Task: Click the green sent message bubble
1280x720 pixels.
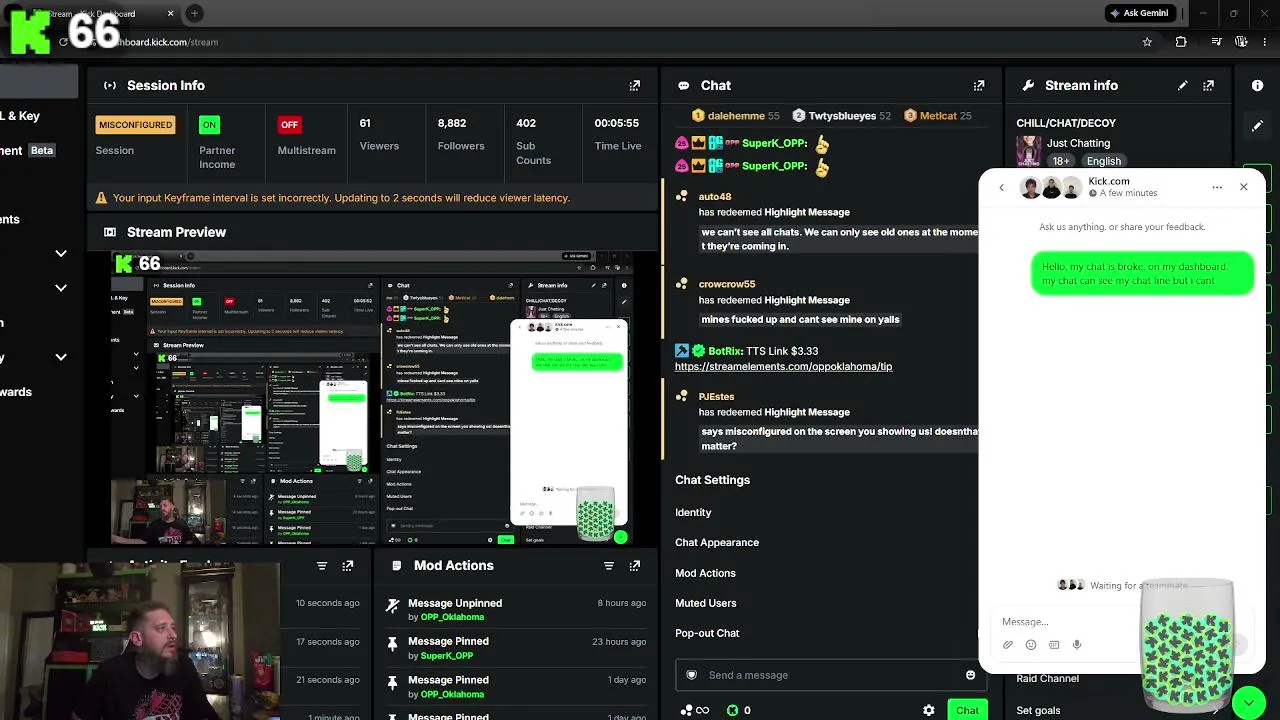Action: coord(1142,273)
